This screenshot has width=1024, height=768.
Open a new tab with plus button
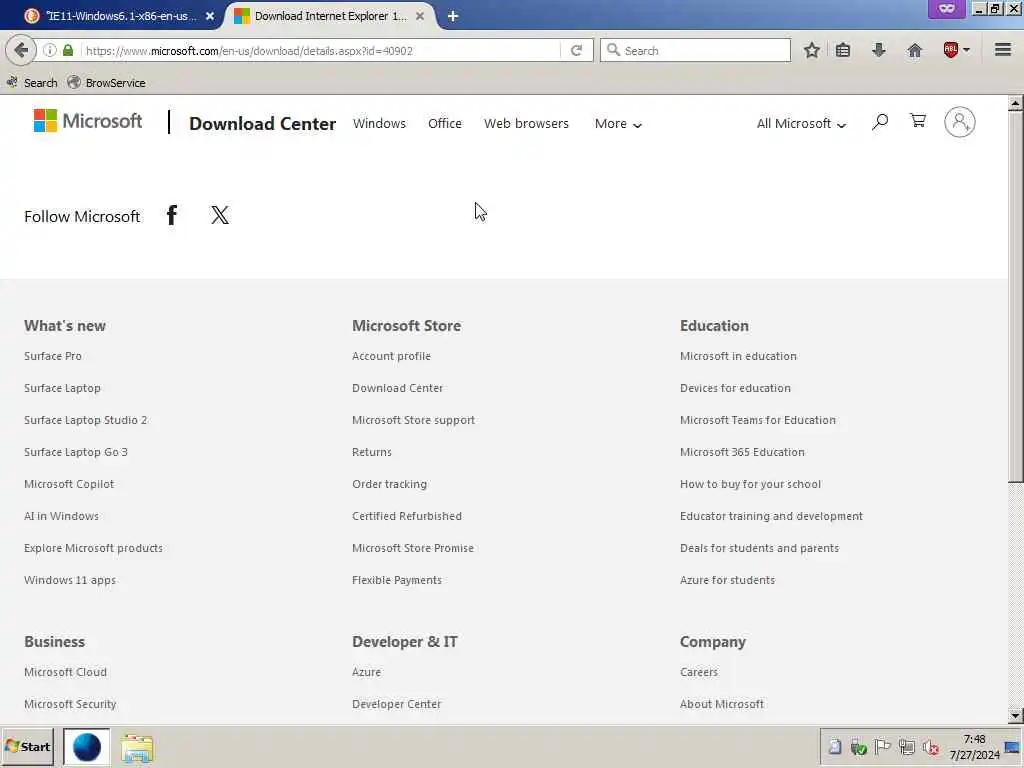(x=453, y=16)
